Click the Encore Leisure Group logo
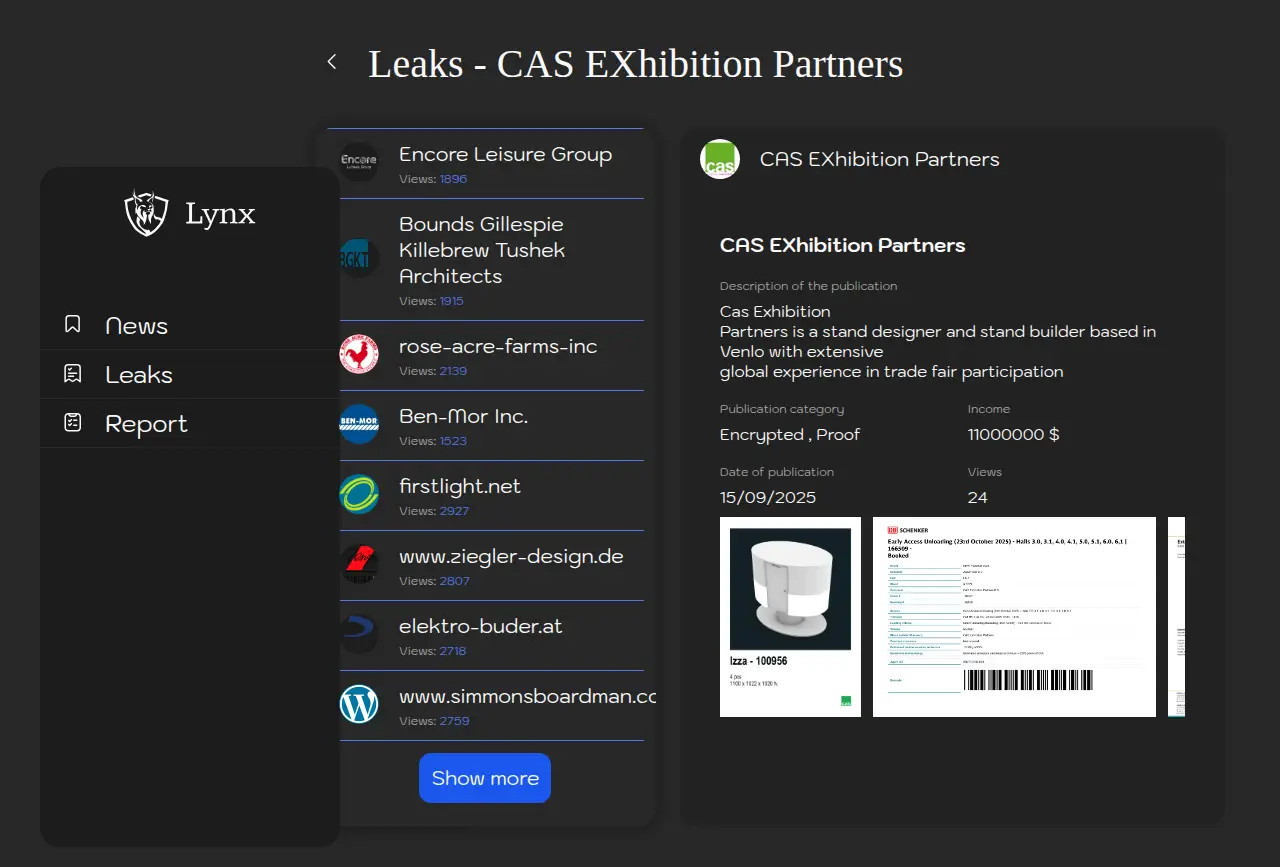 359,162
